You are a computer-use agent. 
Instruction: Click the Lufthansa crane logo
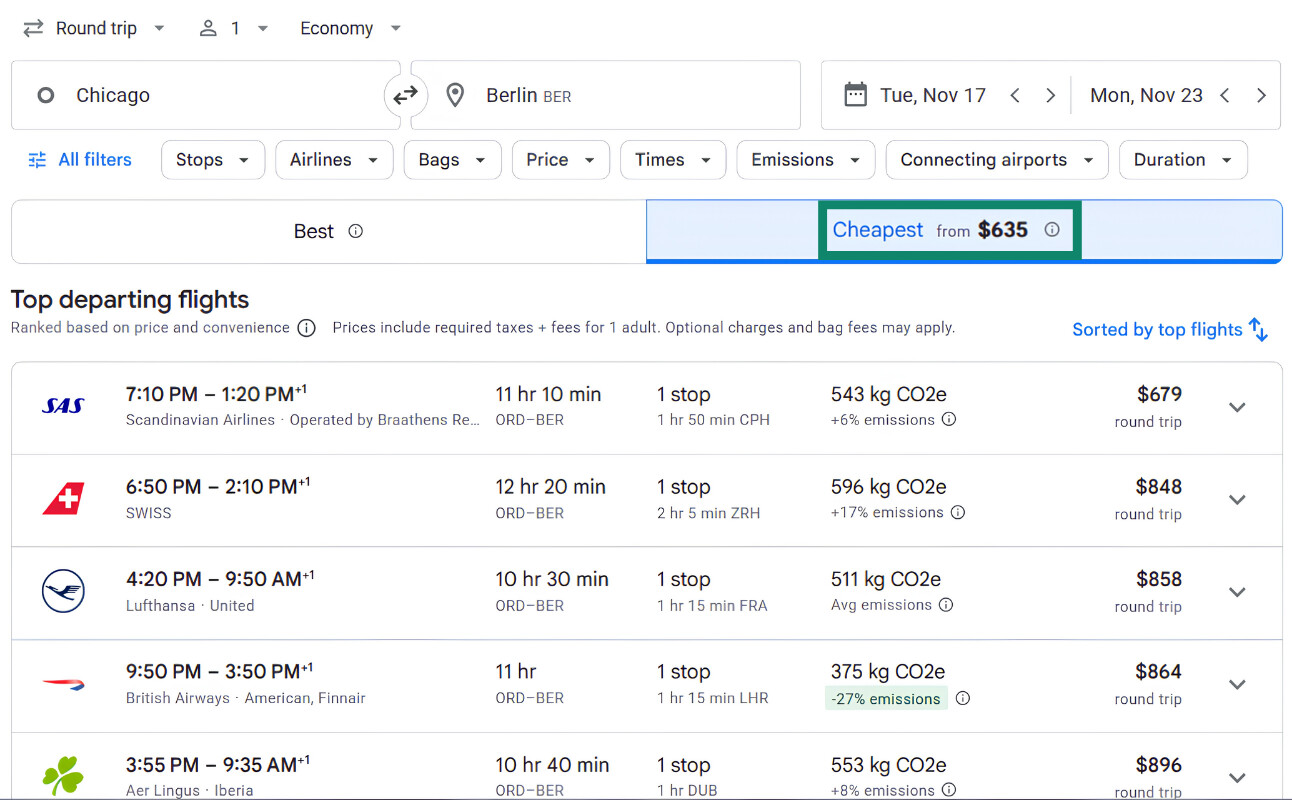click(x=63, y=591)
